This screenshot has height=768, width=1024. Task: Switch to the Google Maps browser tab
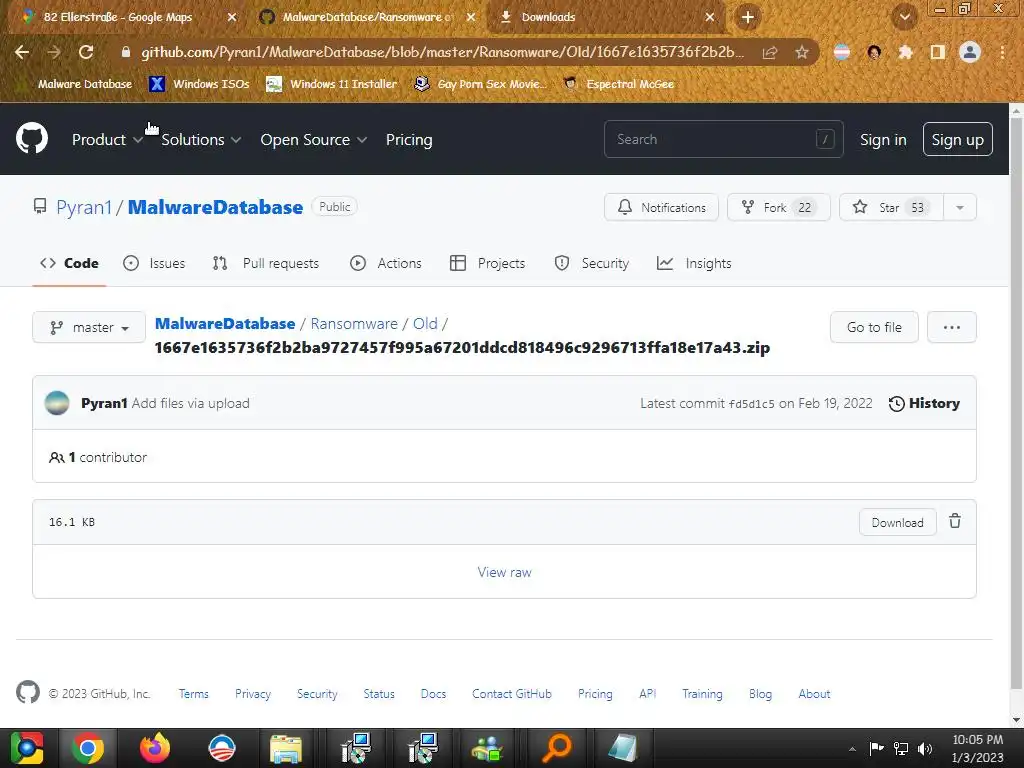tap(118, 17)
